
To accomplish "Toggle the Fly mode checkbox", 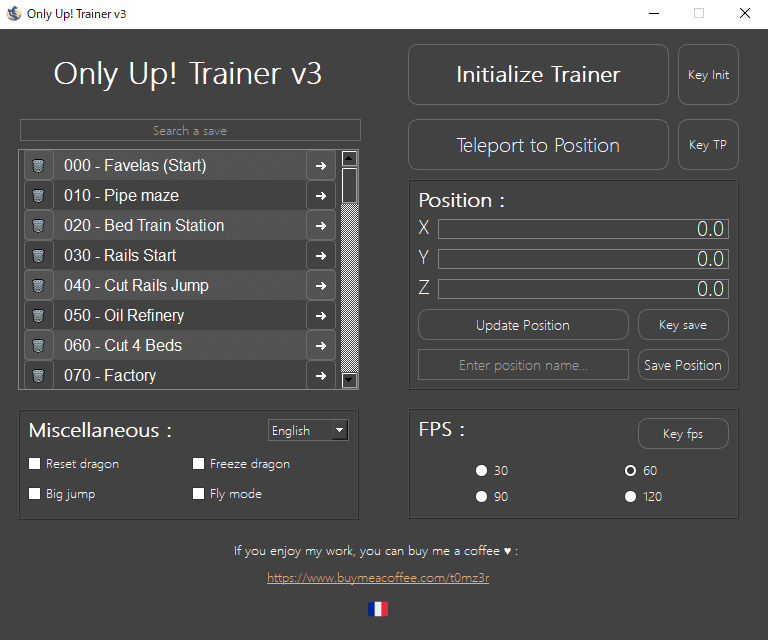I will [198, 493].
